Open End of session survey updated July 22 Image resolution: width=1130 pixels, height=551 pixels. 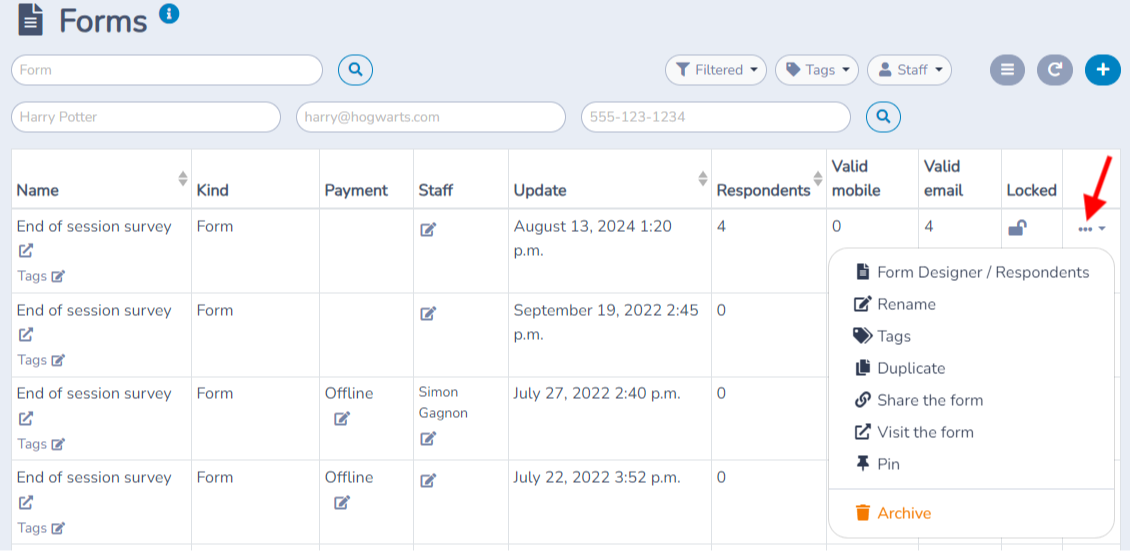pos(94,478)
